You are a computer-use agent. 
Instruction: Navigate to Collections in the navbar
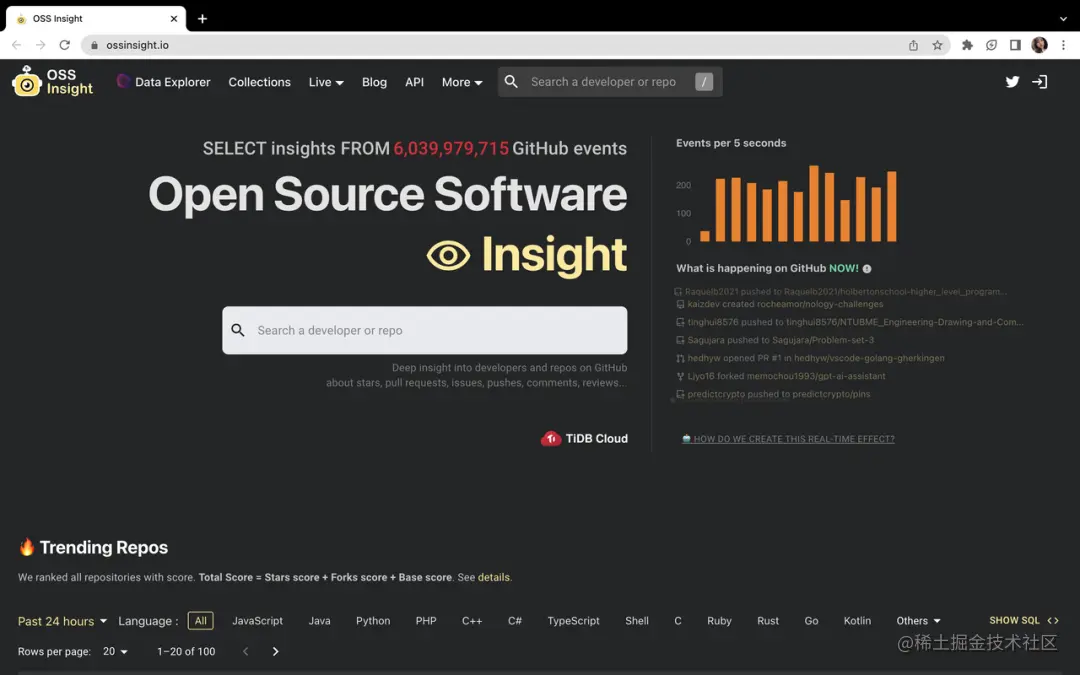[259, 82]
